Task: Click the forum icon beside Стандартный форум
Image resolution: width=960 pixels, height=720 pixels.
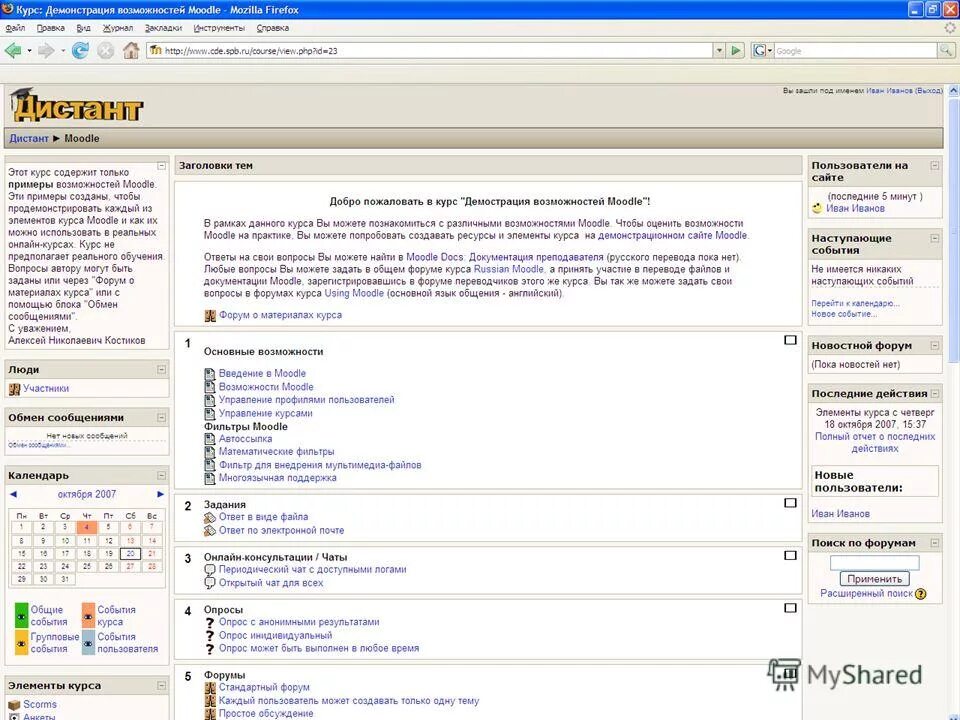Action: 210,688
